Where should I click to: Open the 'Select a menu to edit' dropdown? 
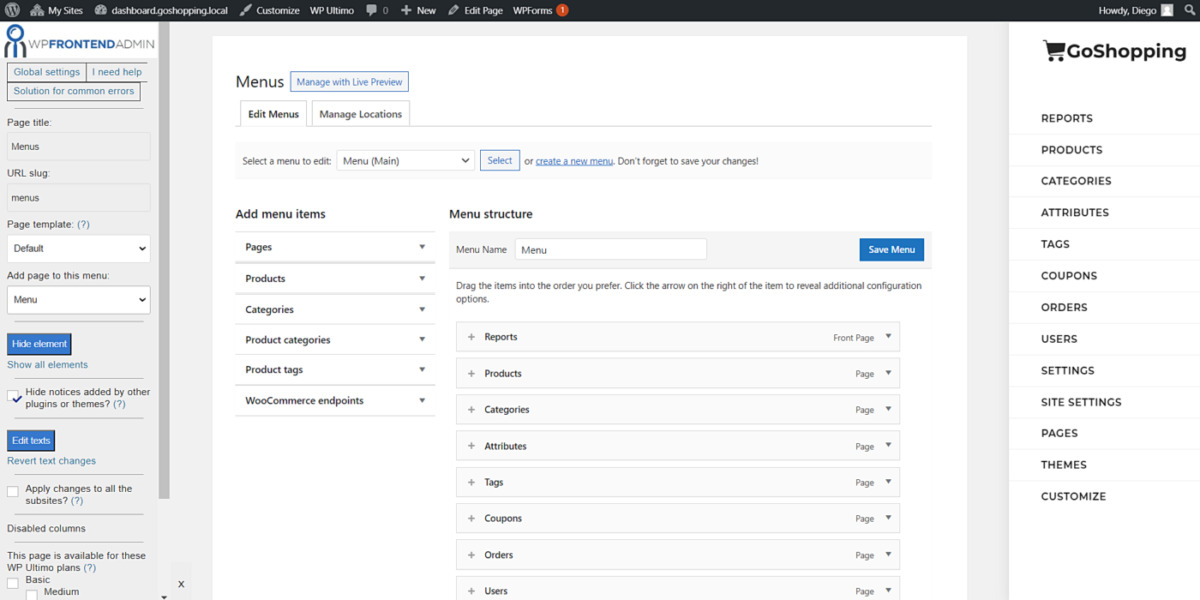[405, 160]
